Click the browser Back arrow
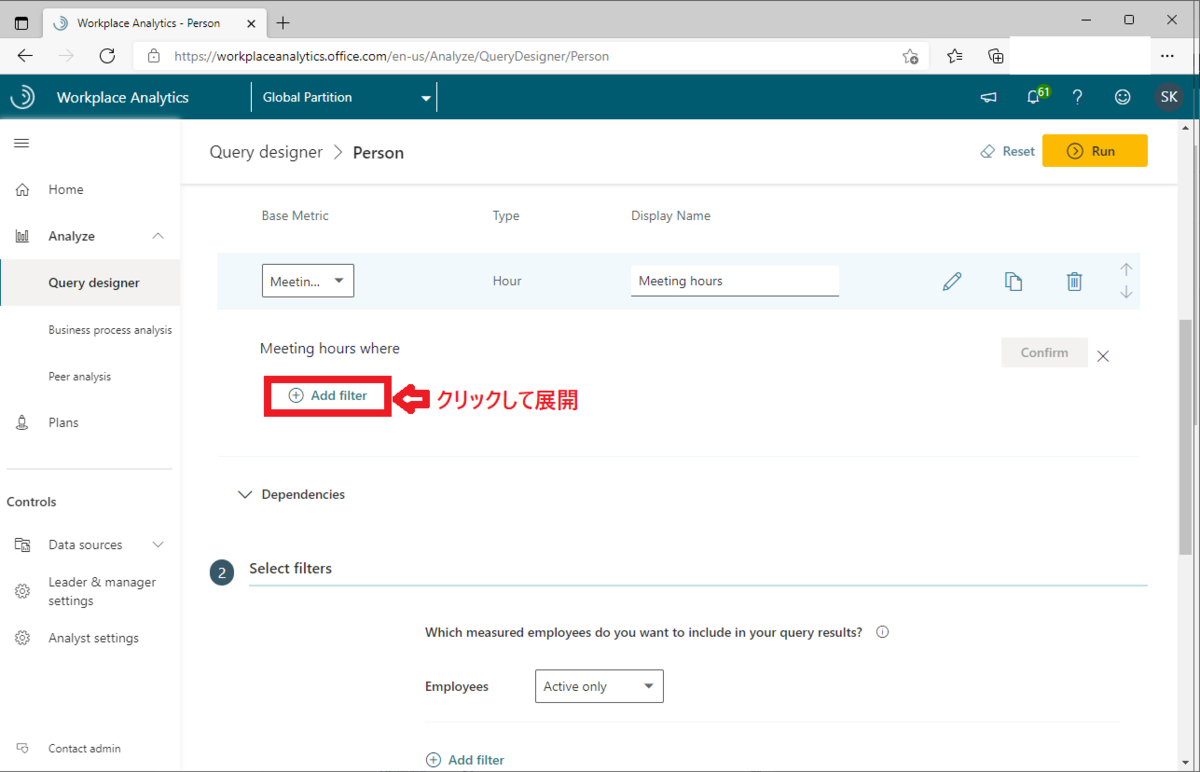This screenshot has width=1200, height=772. (x=25, y=56)
